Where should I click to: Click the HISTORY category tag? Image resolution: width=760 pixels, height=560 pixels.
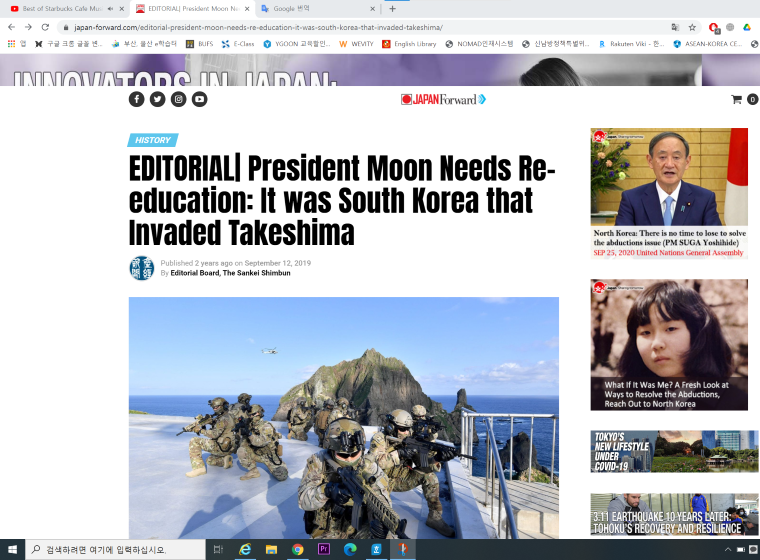[x=152, y=140]
